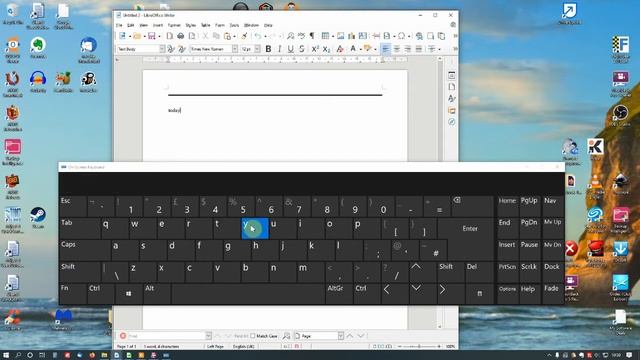Screen dimensions: 640x360
Task: Click the Justified alignment icon
Action: click(x=418, y=49)
